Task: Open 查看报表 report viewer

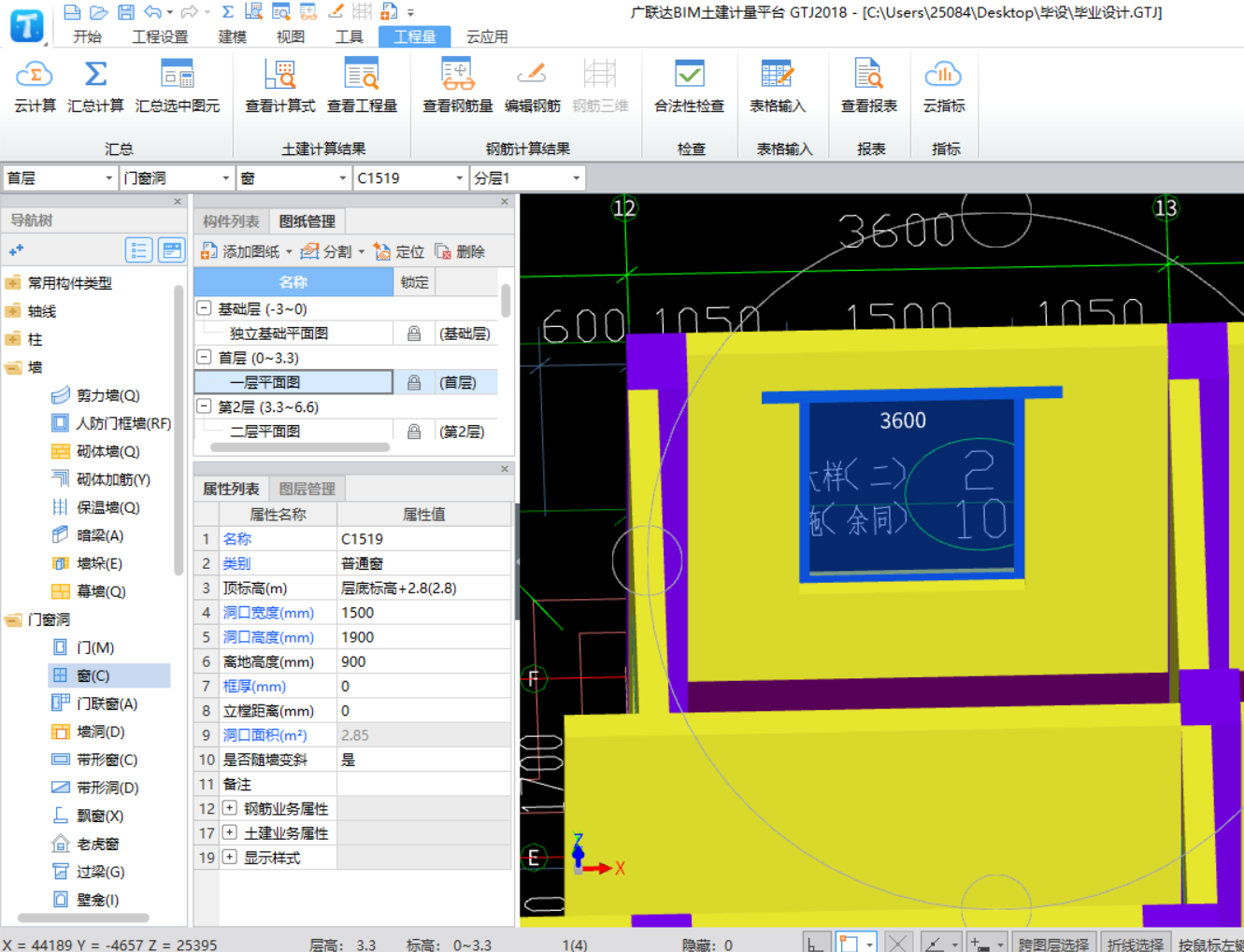Action: (x=868, y=87)
